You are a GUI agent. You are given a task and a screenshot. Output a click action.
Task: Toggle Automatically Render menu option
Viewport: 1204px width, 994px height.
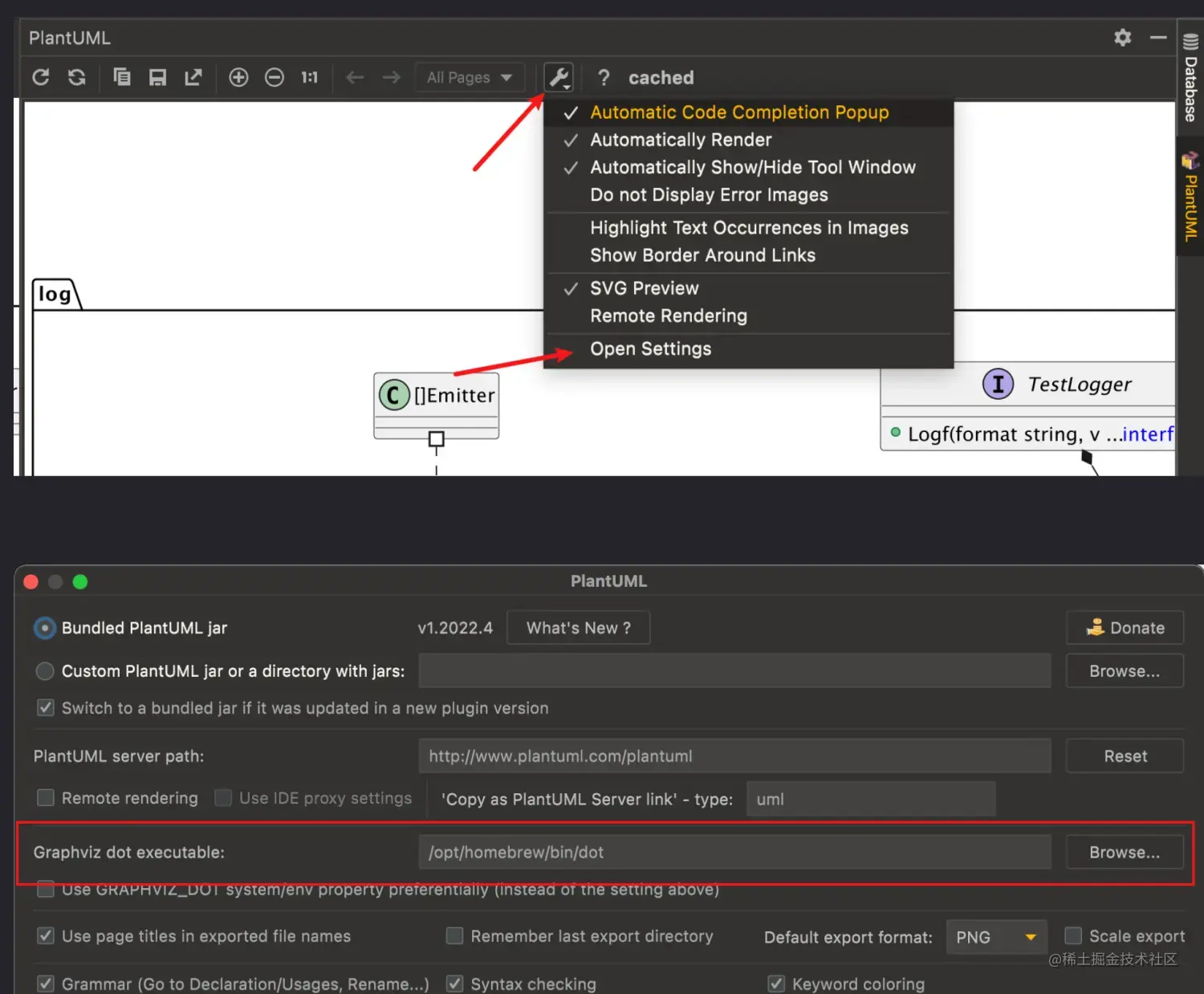748,140
